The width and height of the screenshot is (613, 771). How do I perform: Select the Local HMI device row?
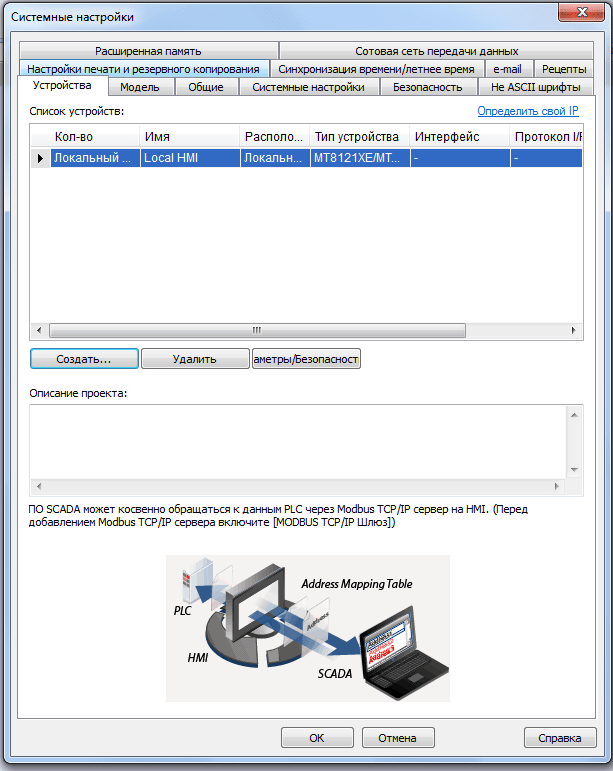(x=190, y=158)
